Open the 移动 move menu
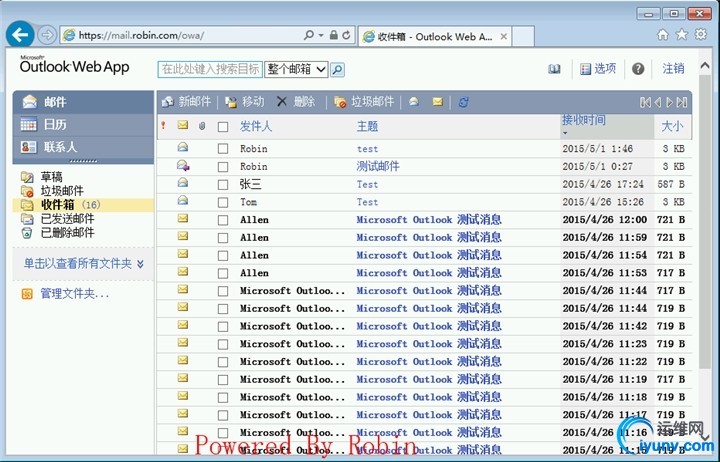Viewport: 720px width, 462px height. [245, 101]
